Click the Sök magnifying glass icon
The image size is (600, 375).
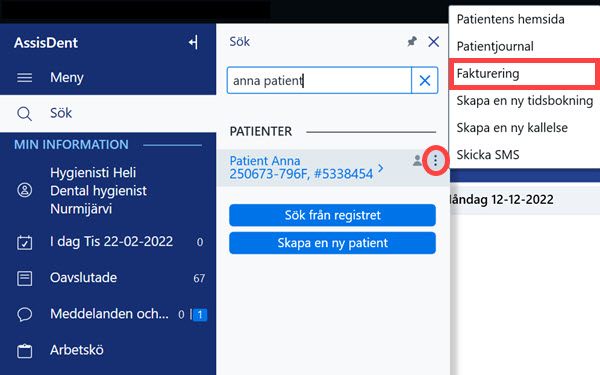coord(24,114)
